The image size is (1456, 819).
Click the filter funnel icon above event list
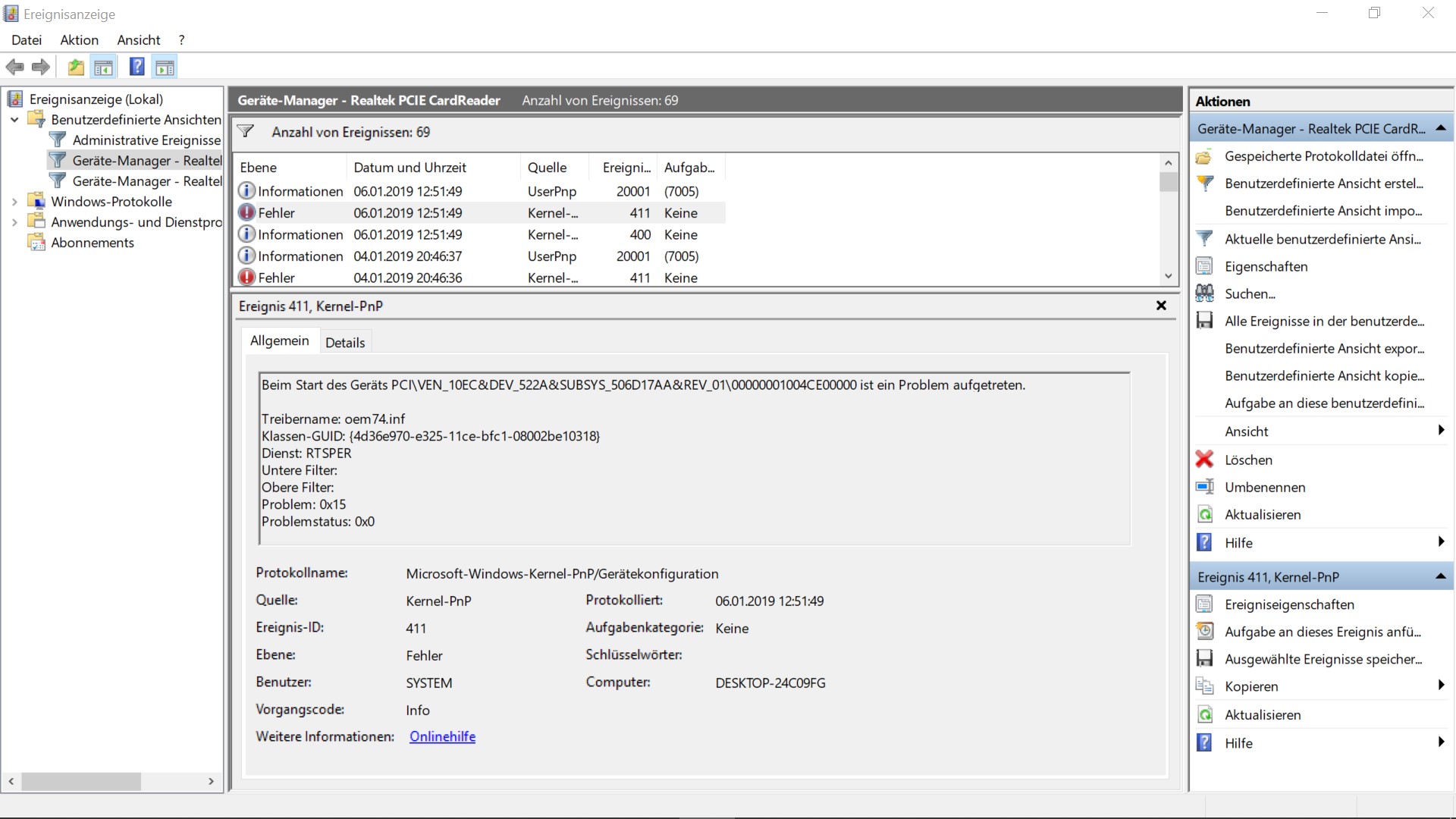[245, 131]
